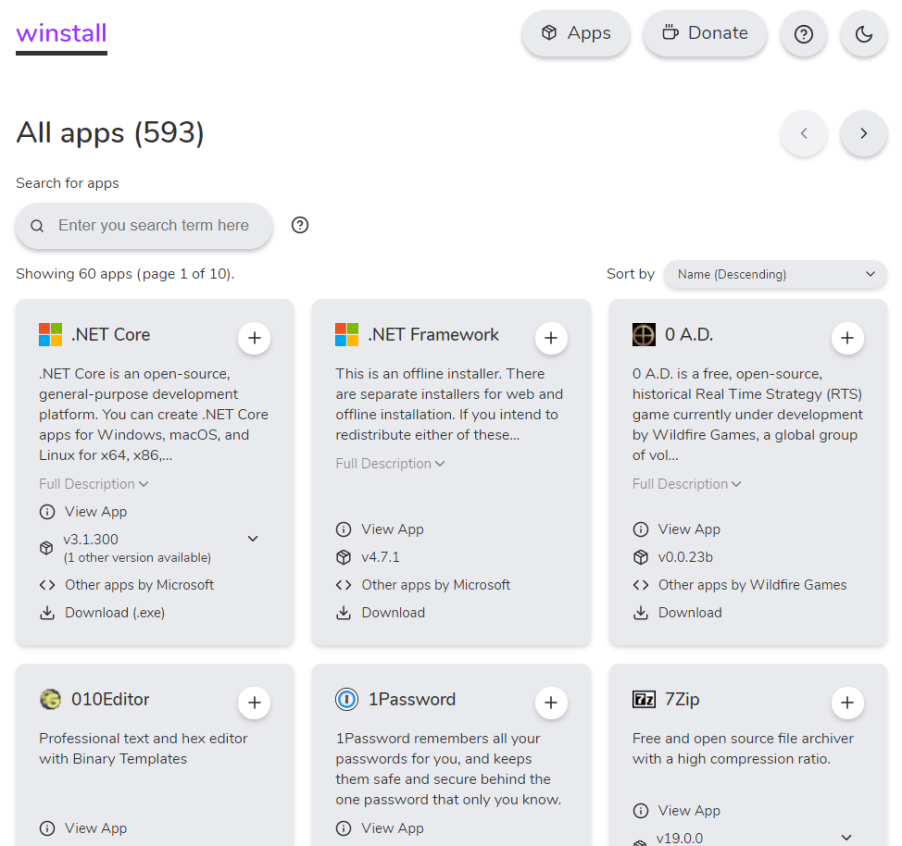Viewport: 902px width, 846px height.
Task: Open View App for 7Zip
Action: [676, 811]
